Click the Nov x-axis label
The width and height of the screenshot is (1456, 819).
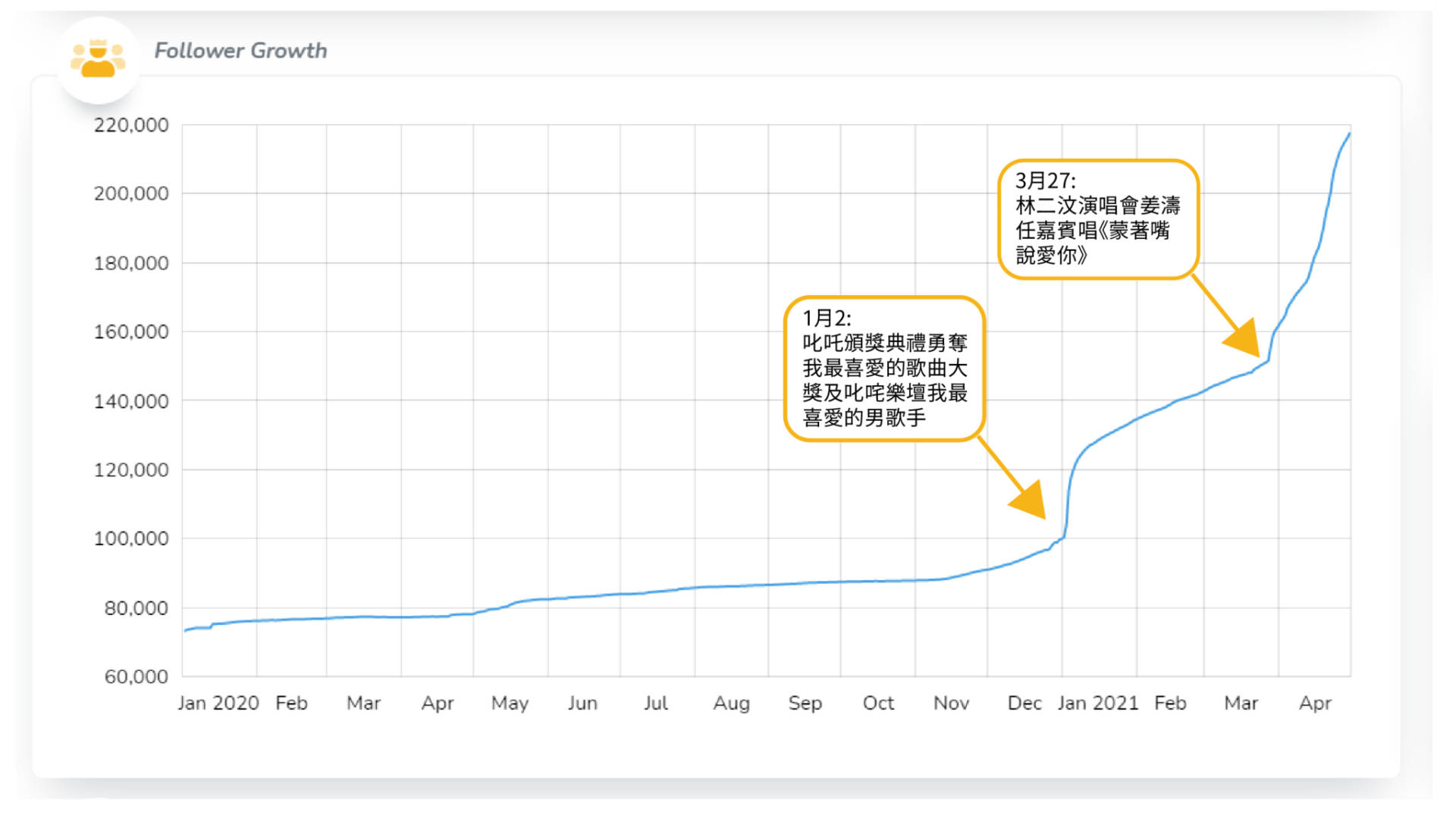point(951,703)
